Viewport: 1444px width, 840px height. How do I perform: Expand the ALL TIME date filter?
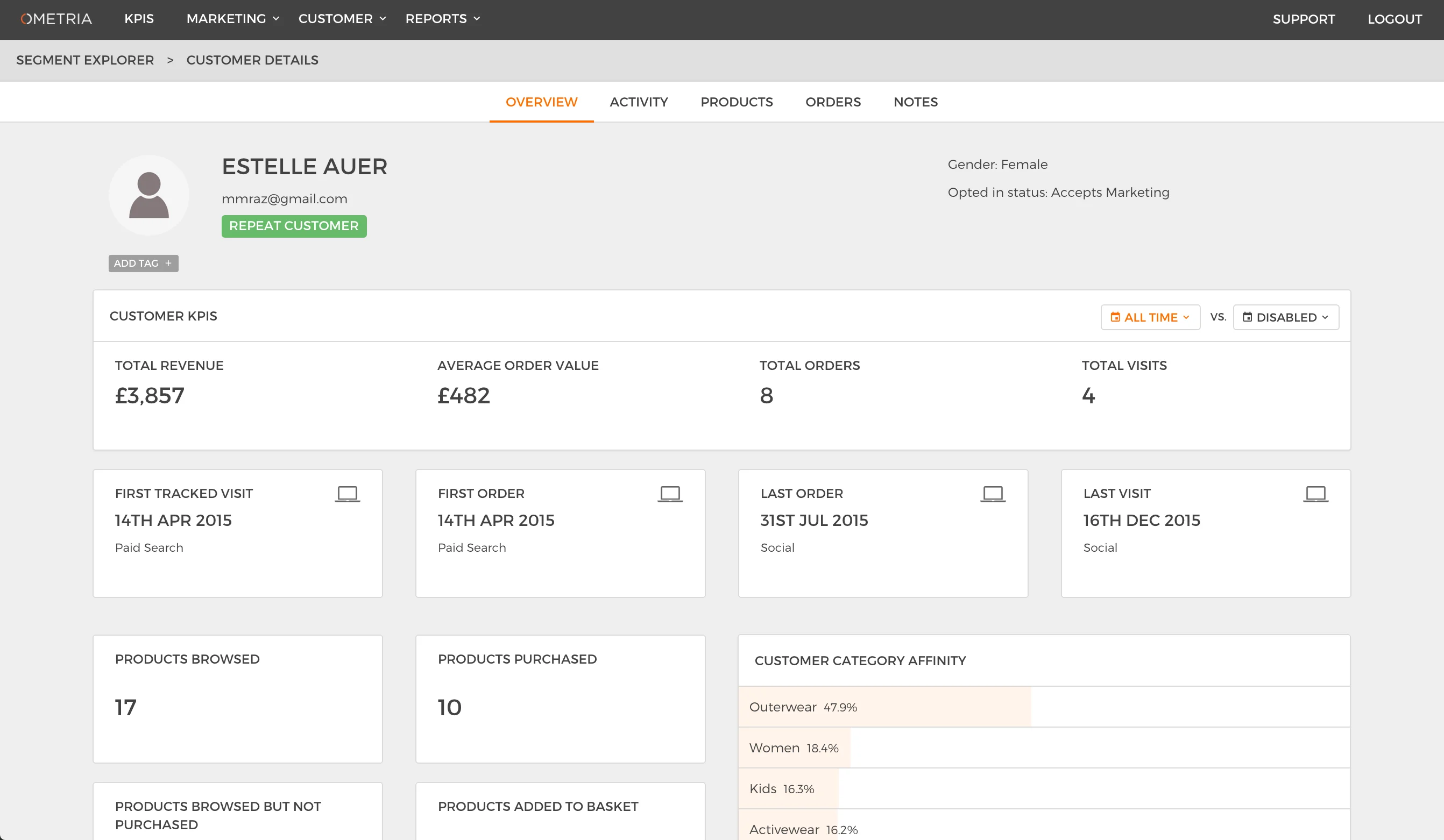[1150, 317]
